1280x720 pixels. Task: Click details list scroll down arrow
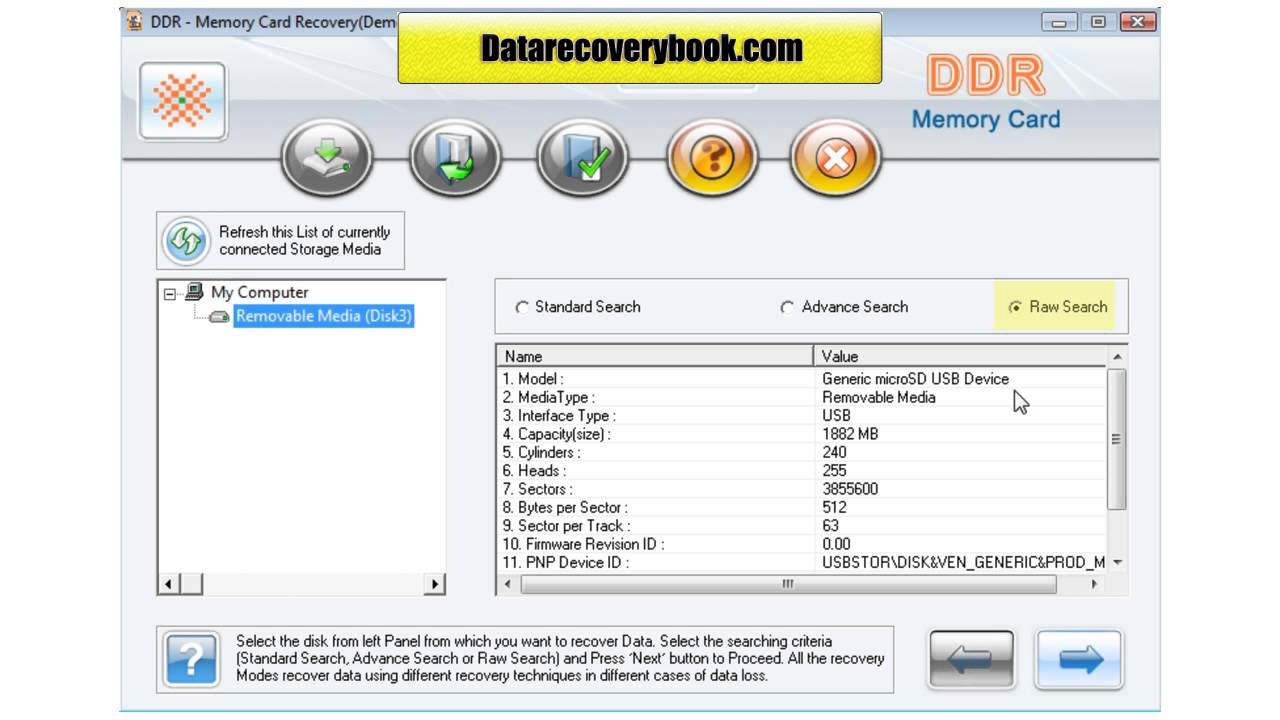tap(1117, 562)
